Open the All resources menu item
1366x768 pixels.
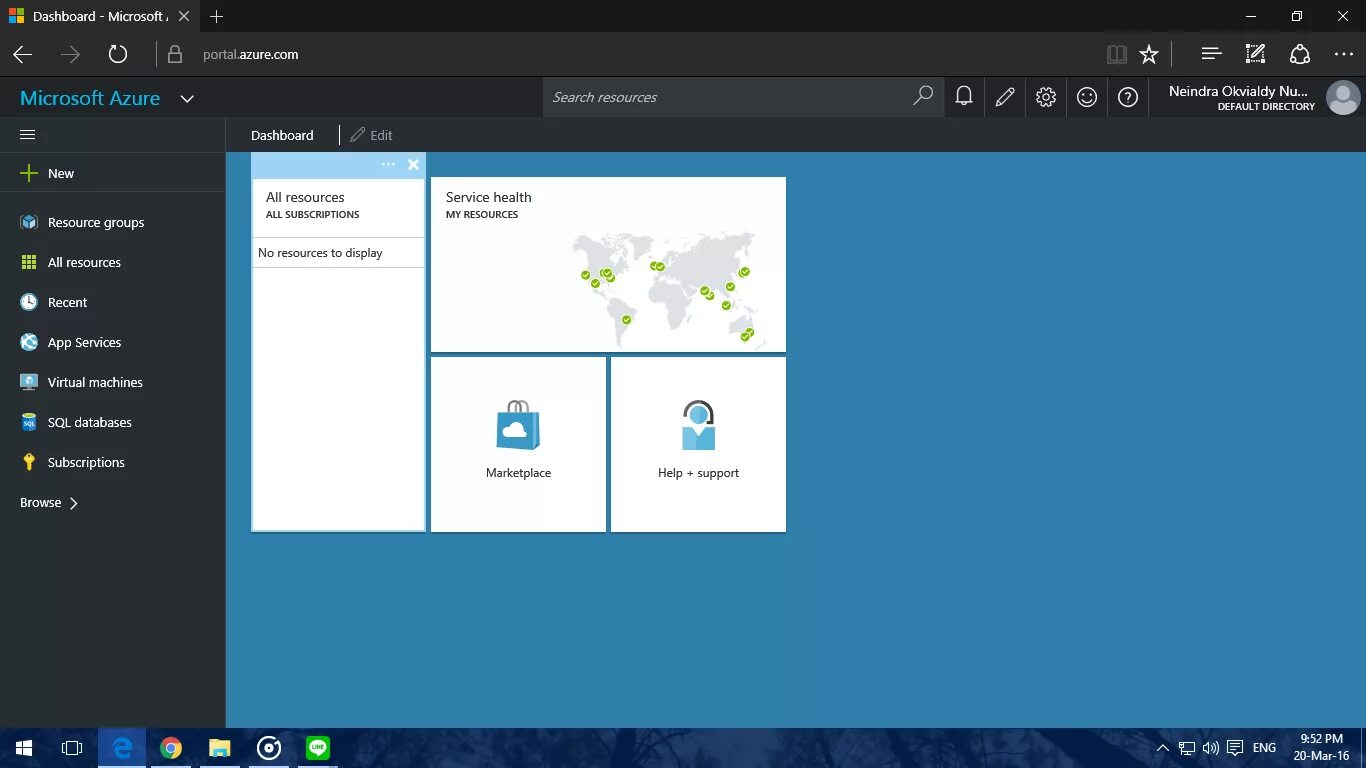click(112, 262)
